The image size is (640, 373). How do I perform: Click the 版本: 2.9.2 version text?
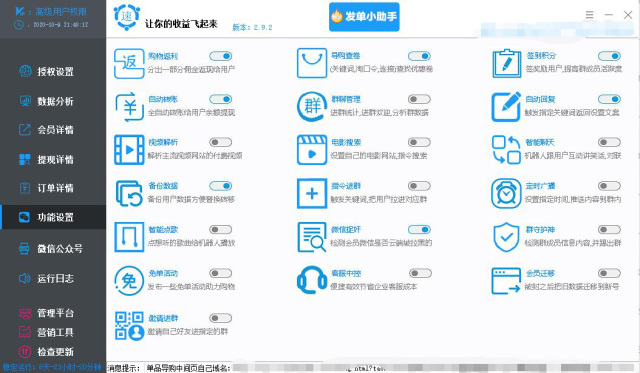click(252, 27)
